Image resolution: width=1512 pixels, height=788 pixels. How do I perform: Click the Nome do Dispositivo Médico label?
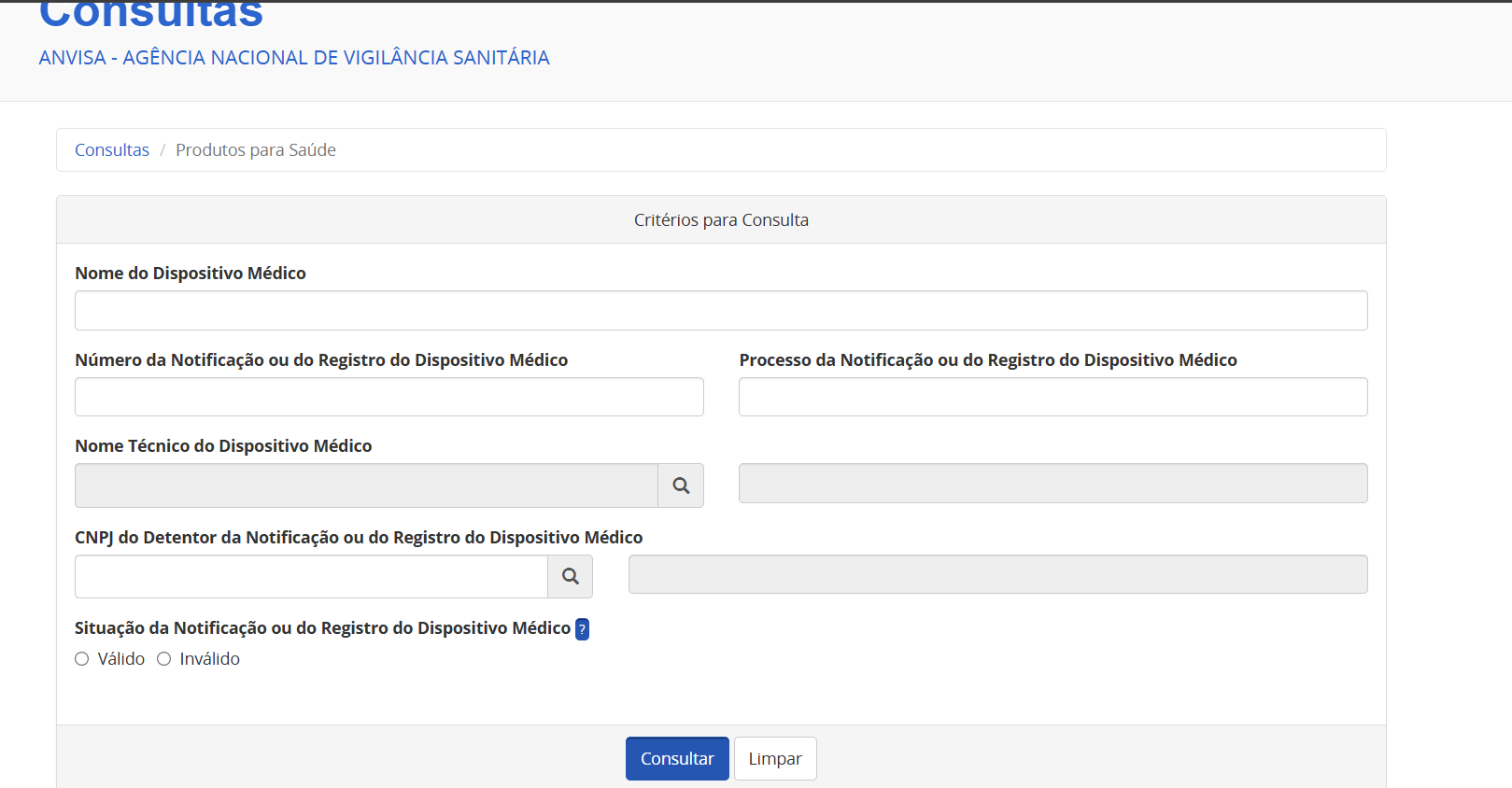(x=191, y=274)
